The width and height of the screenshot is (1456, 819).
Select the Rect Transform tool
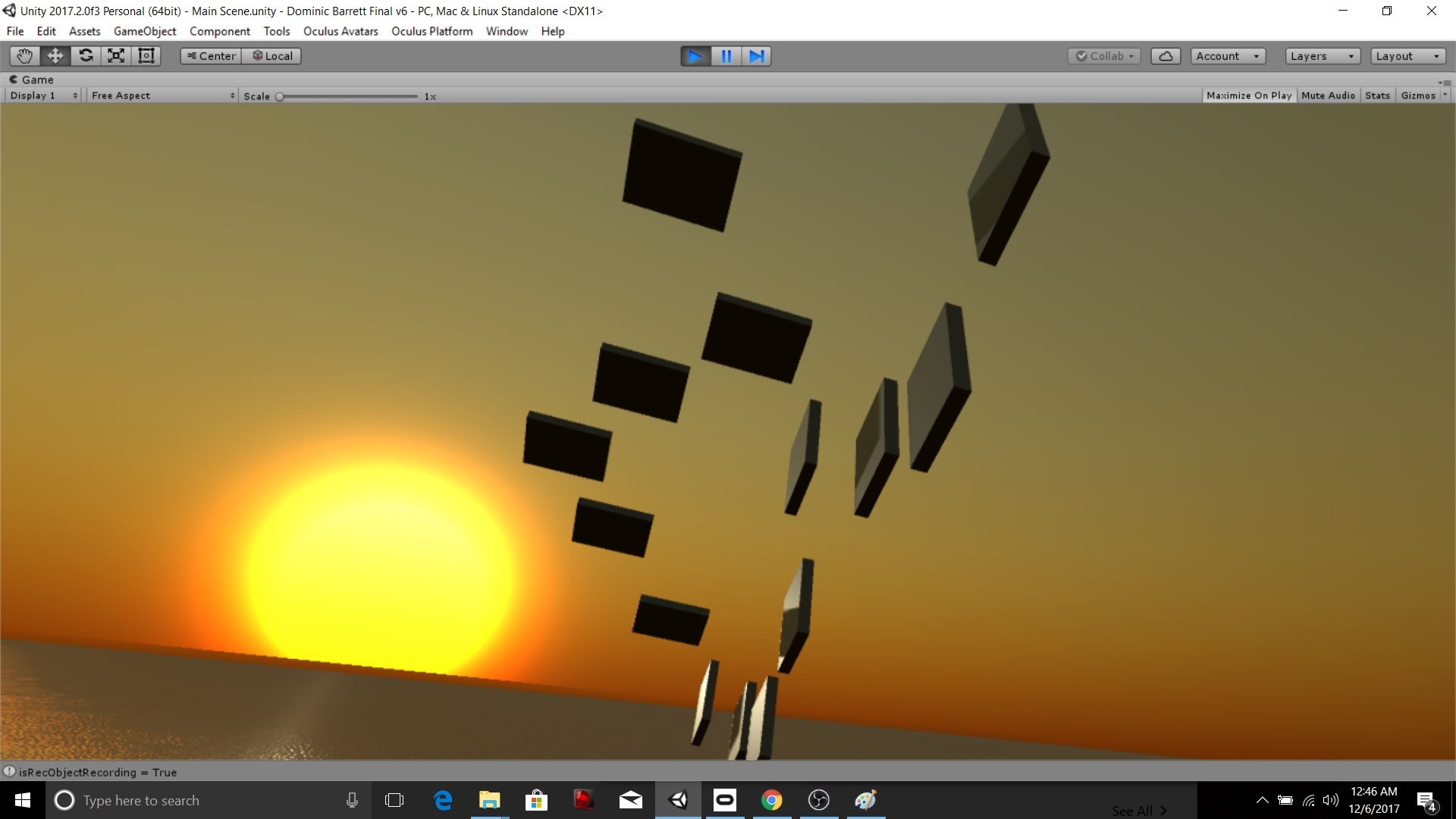point(146,56)
